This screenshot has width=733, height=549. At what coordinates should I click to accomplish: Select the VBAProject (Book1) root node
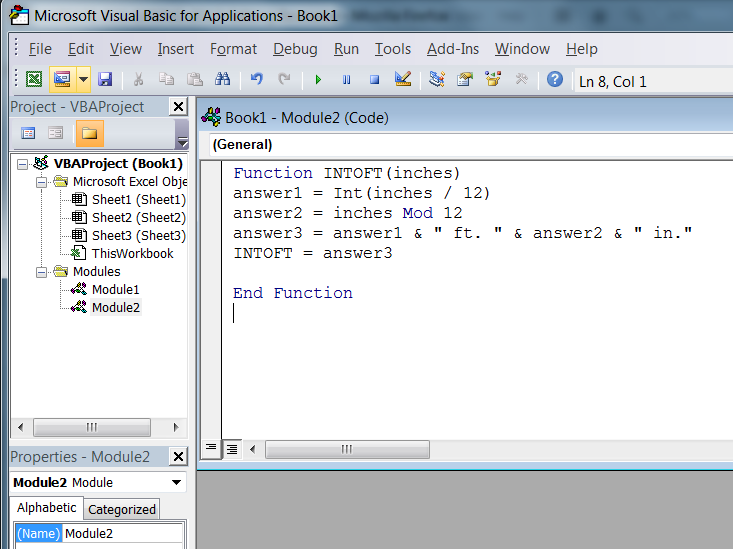click(x=118, y=164)
